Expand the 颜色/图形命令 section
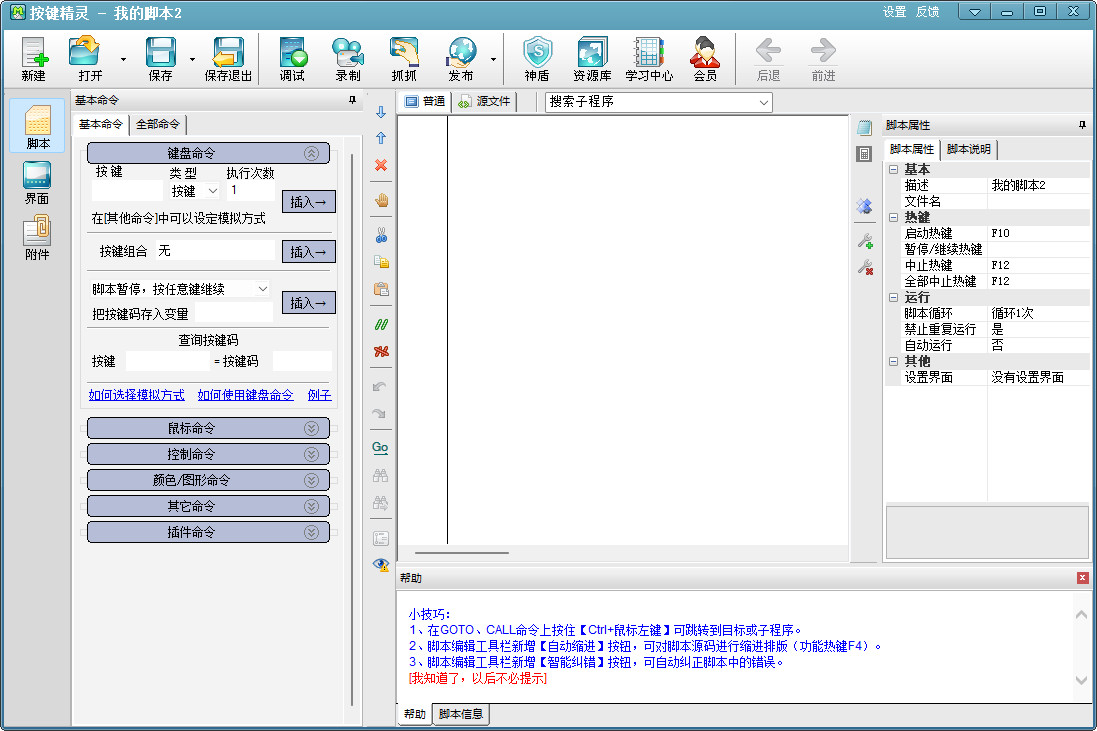This screenshot has height=731, width=1097. [208, 480]
